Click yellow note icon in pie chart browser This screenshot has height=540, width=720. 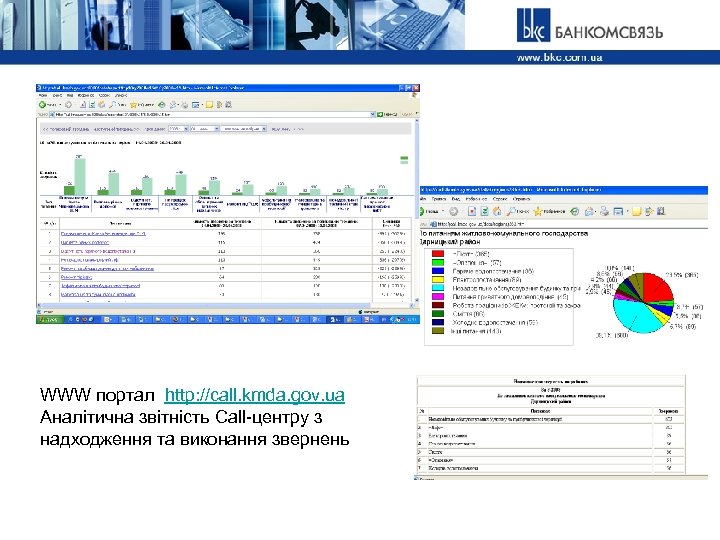click(x=636, y=211)
